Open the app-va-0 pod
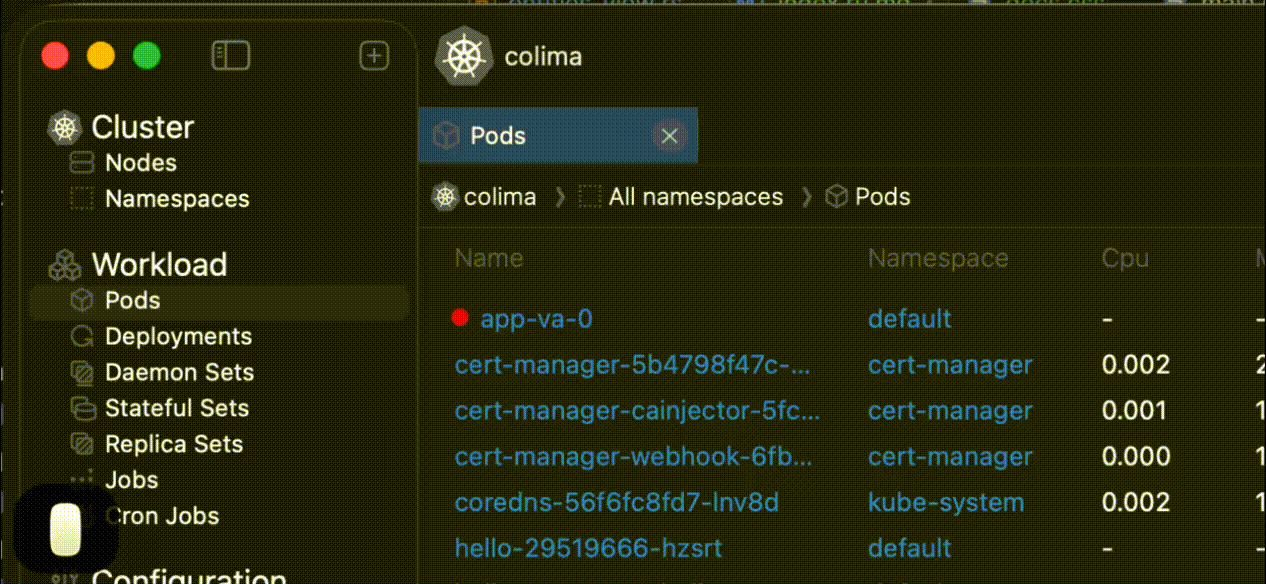Image resolution: width=1266 pixels, height=584 pixels. click(536, 319)
